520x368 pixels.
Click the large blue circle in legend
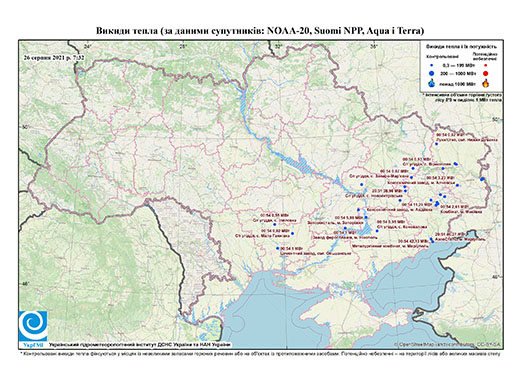[x=432, y=73]
